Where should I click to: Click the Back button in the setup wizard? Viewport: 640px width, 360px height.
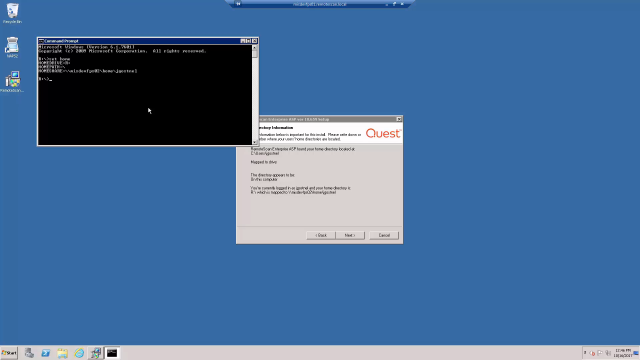[321, 236]
